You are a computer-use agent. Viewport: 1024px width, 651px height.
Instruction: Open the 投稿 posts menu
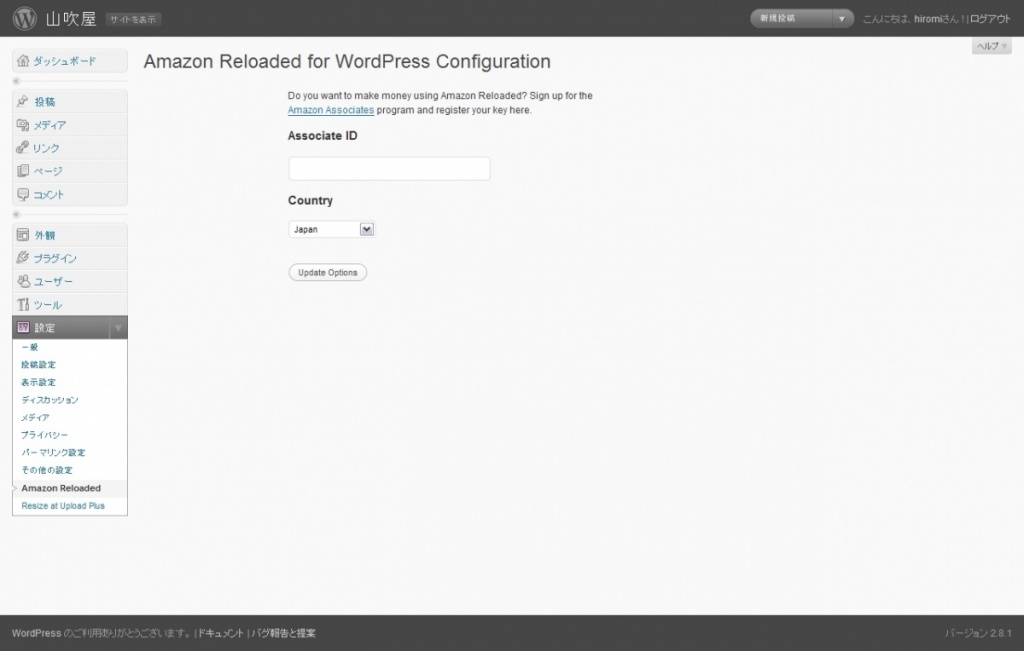tap(44, 102)
